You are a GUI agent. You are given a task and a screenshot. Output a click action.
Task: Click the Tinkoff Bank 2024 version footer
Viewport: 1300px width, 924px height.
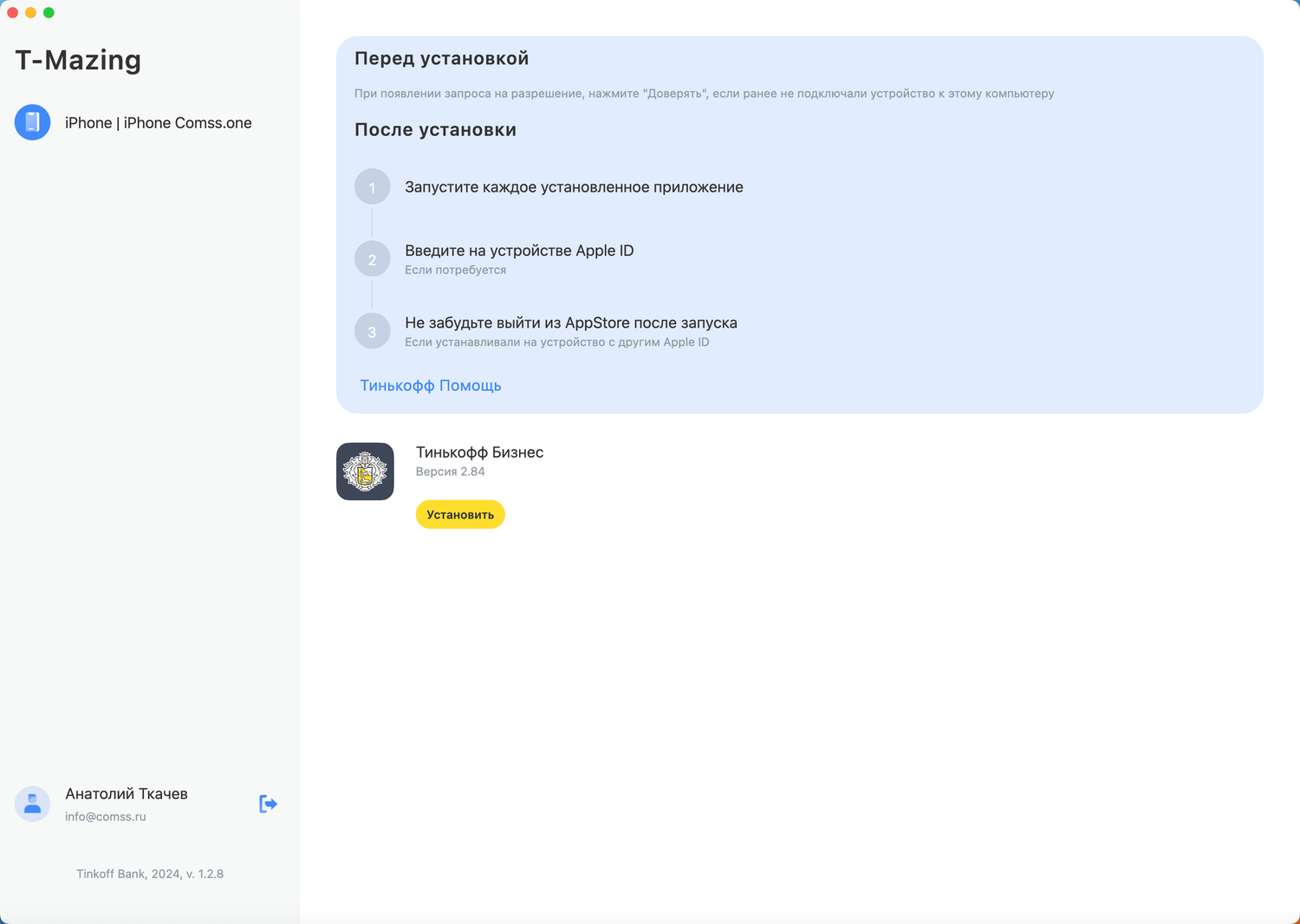tap(150, 874)
